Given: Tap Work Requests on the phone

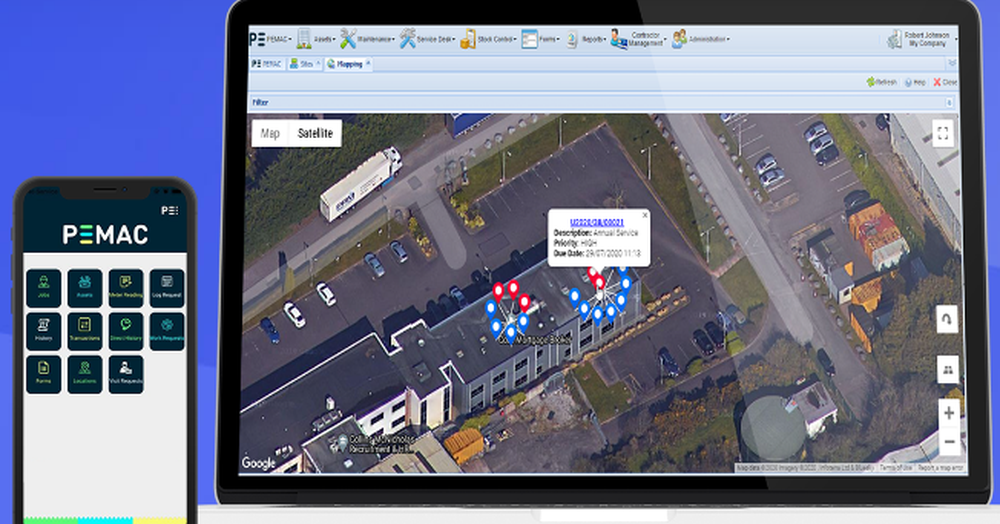Looking at the screenshot, I should coord(167,331).
